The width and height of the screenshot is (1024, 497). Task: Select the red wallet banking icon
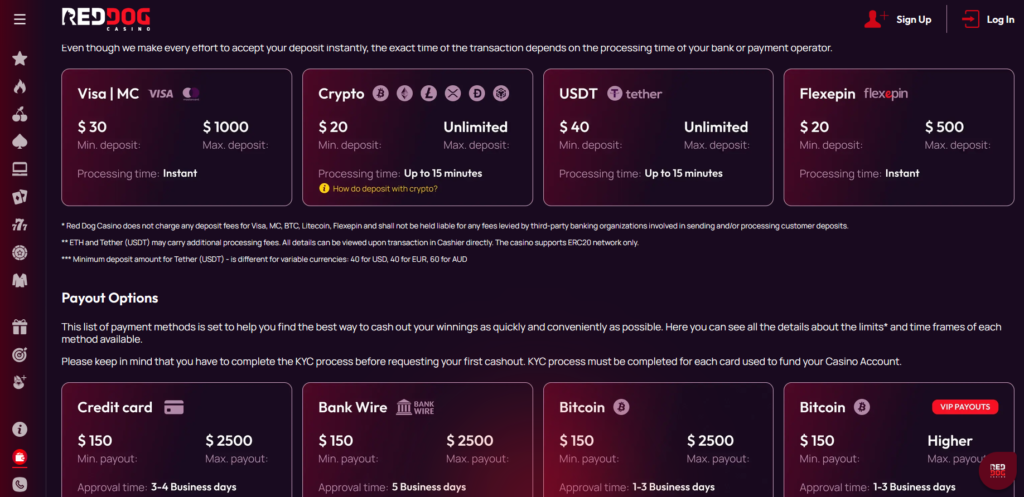[20, 457]
